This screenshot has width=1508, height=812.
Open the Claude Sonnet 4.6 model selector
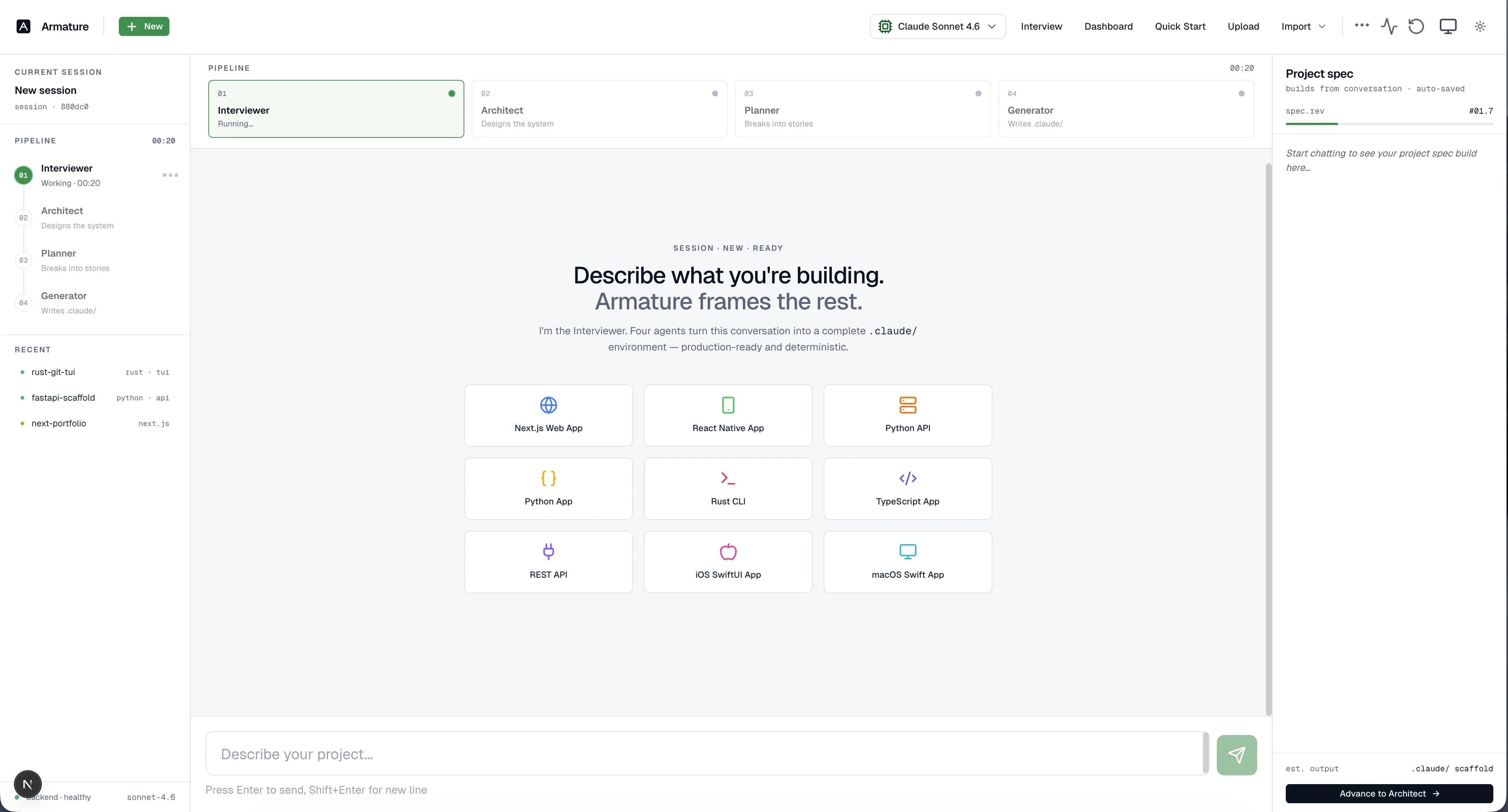point(937,26)
